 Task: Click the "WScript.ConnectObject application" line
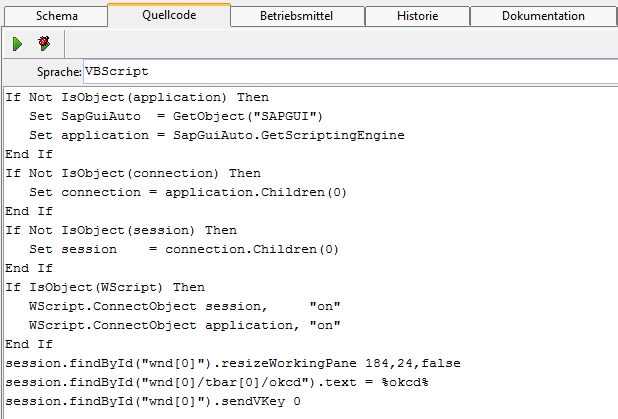point(184,325)
